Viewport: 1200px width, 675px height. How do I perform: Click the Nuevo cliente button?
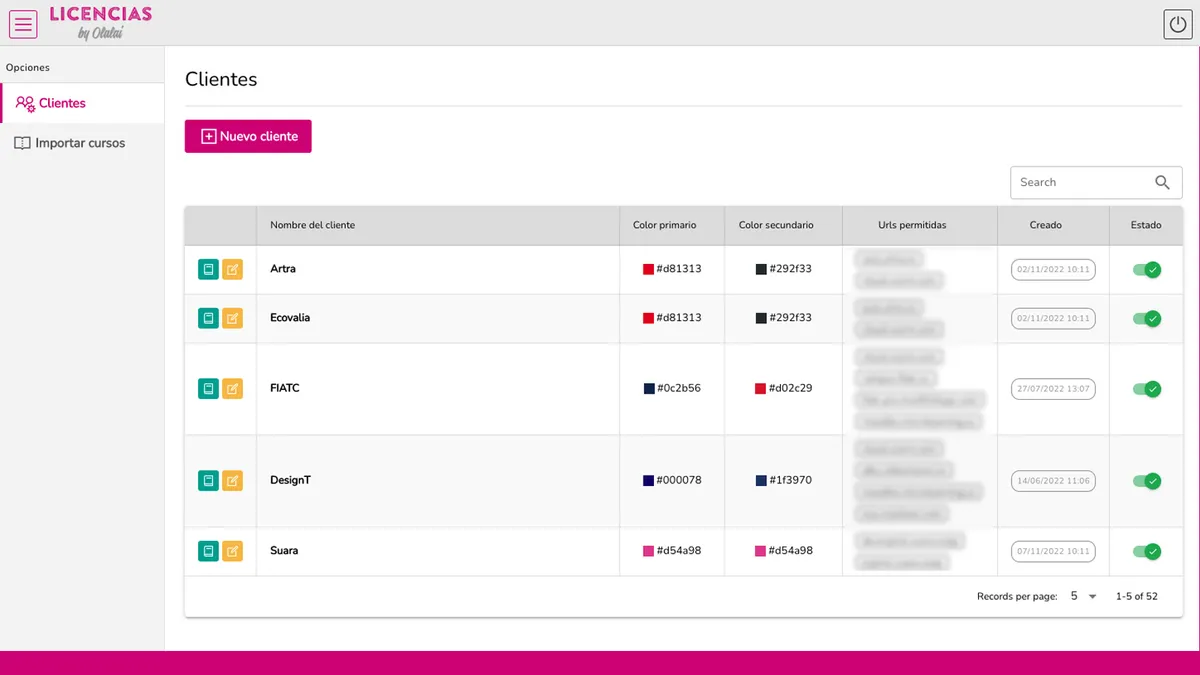(248, 136)
